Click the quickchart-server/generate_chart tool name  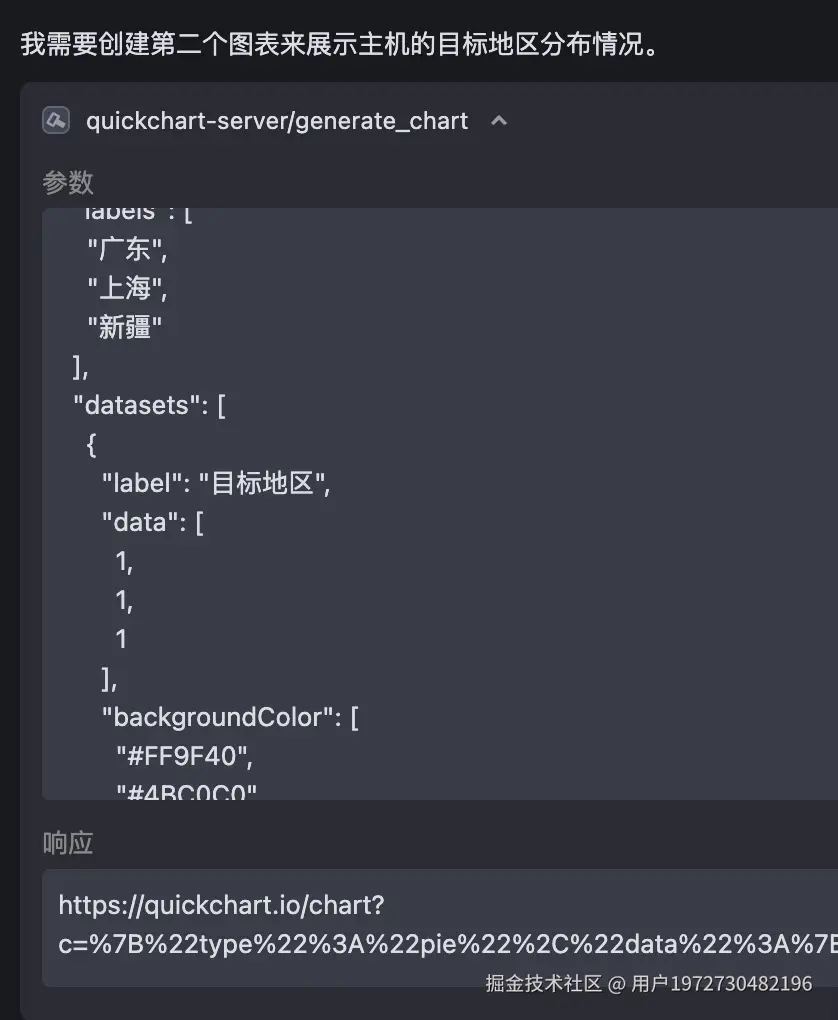277,121
